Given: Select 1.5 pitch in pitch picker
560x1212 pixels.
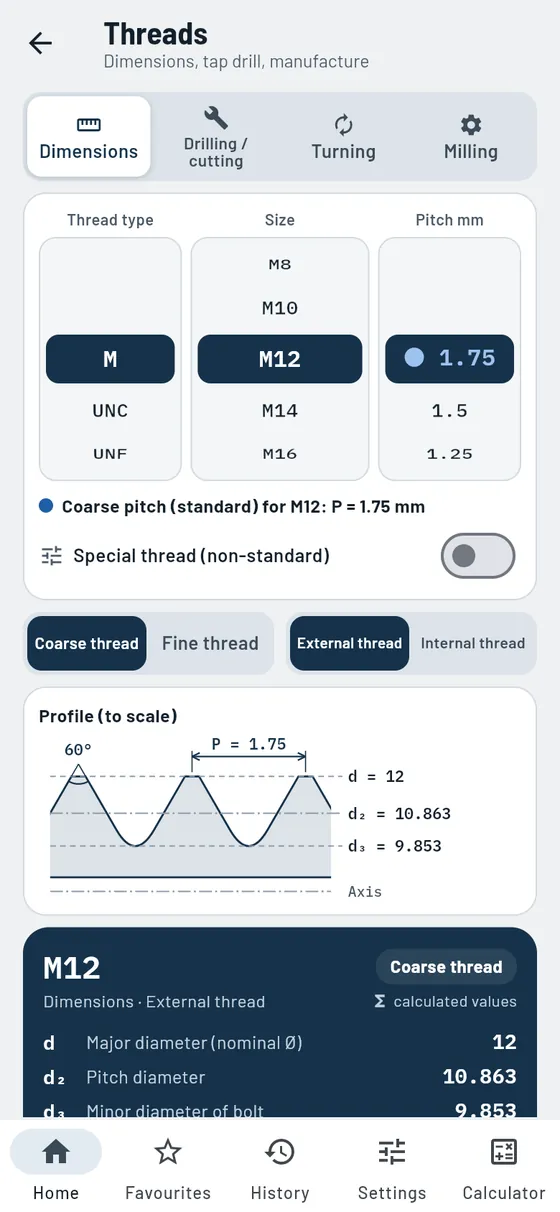Looking at the screenshot, I should pos(450,411).
